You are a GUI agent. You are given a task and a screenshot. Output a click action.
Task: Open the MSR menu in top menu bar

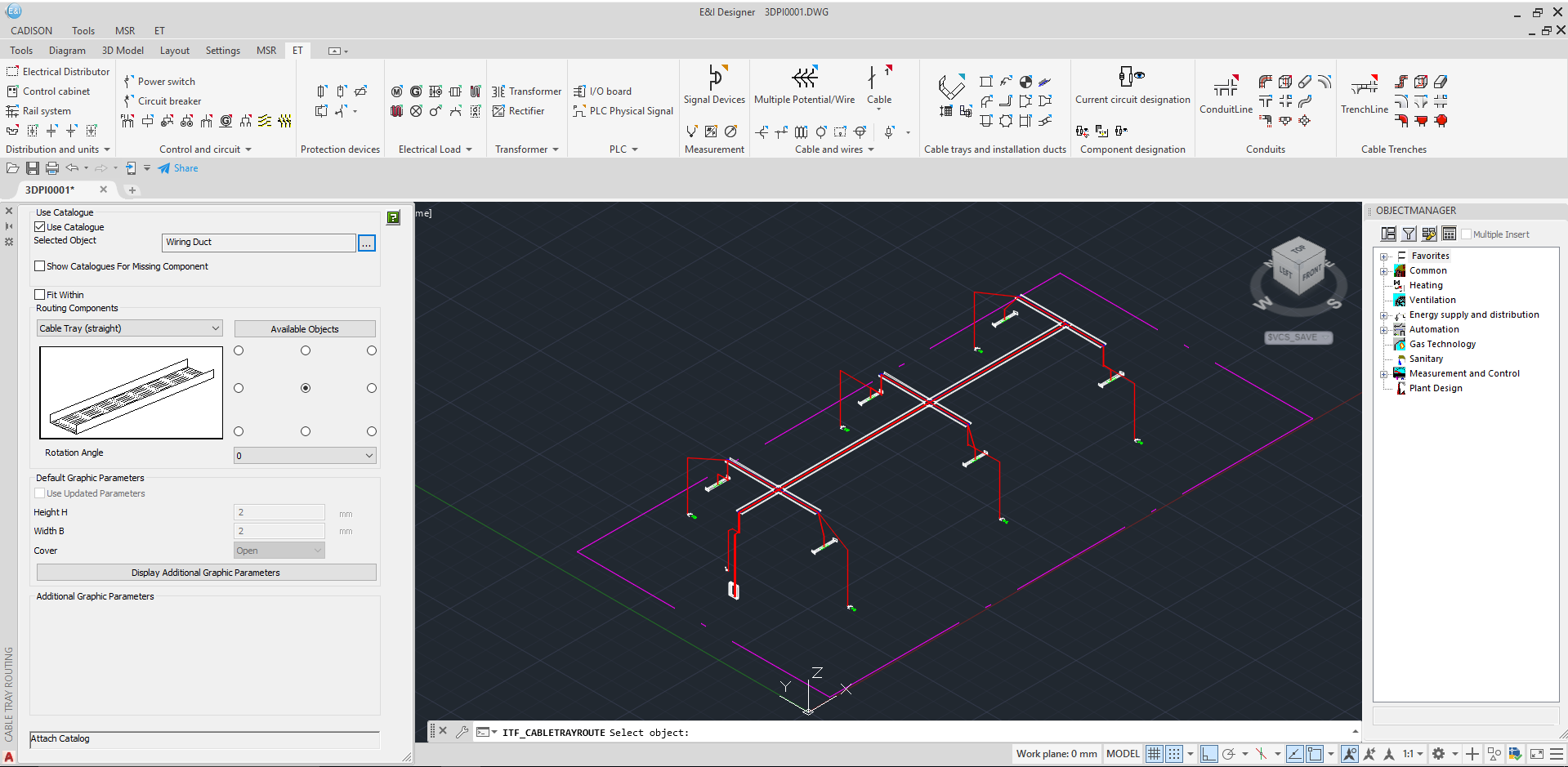[125, 31]
